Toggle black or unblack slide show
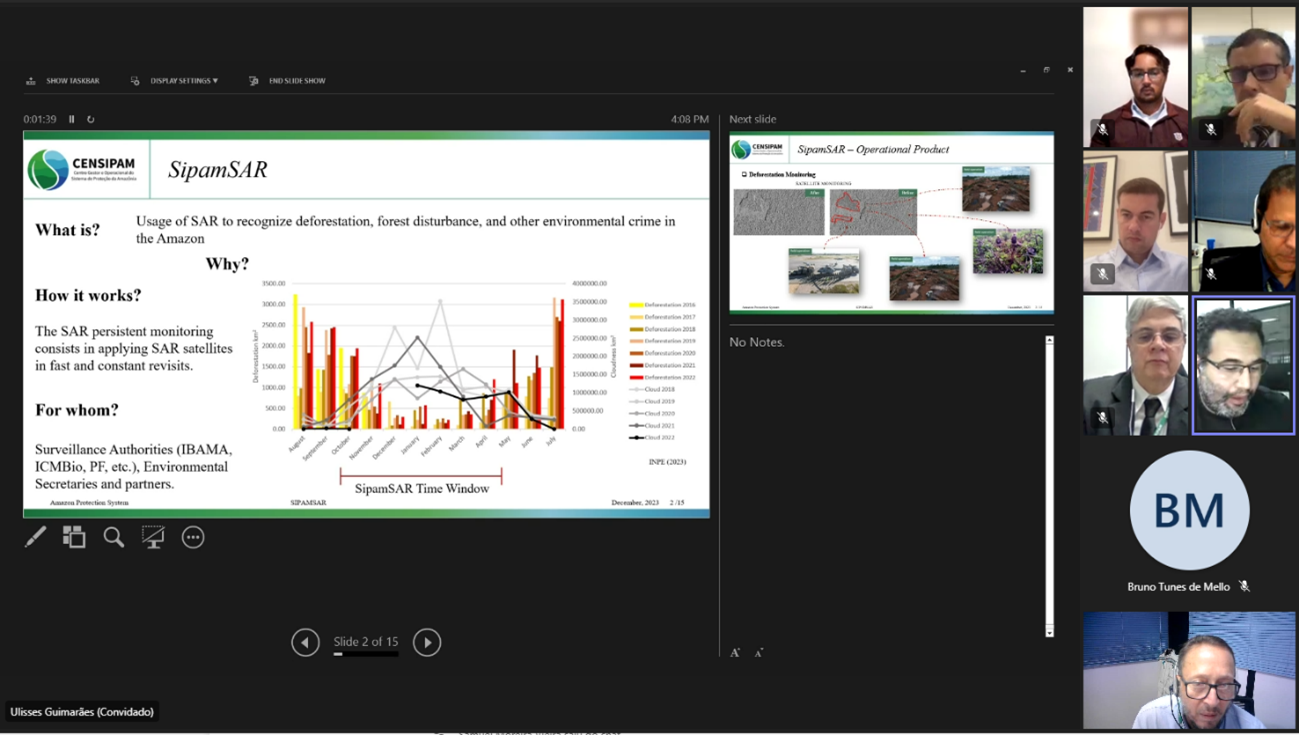The width and height of the screenshot is (1299, 735). pyautogui.click(x=153, y=537)
